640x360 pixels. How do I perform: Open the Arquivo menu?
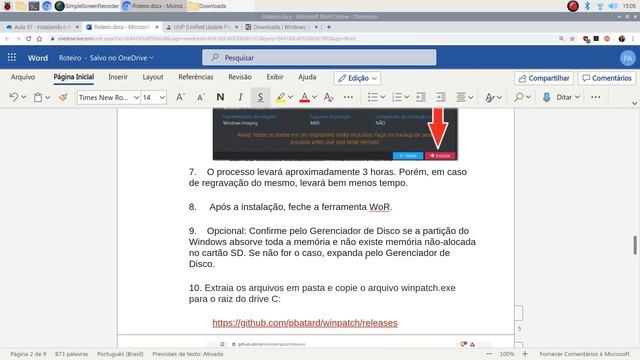(23, 77)
